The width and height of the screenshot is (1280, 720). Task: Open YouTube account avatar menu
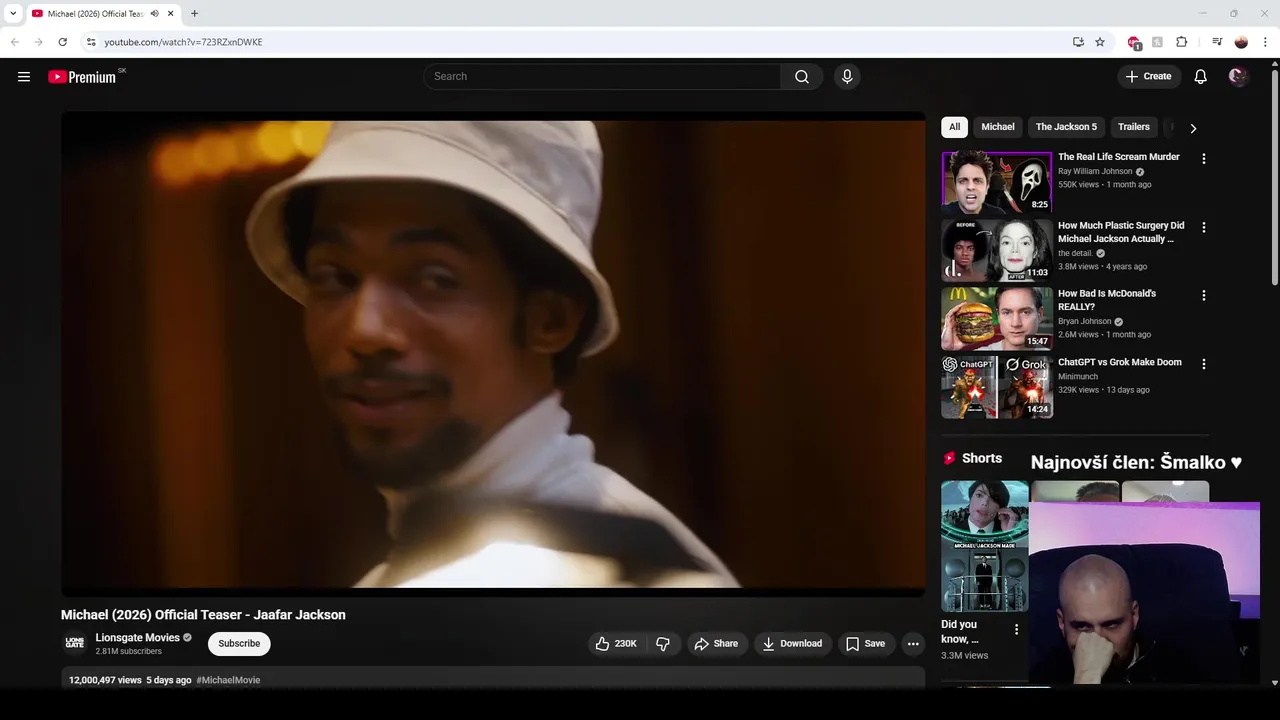coord(1238,77)
